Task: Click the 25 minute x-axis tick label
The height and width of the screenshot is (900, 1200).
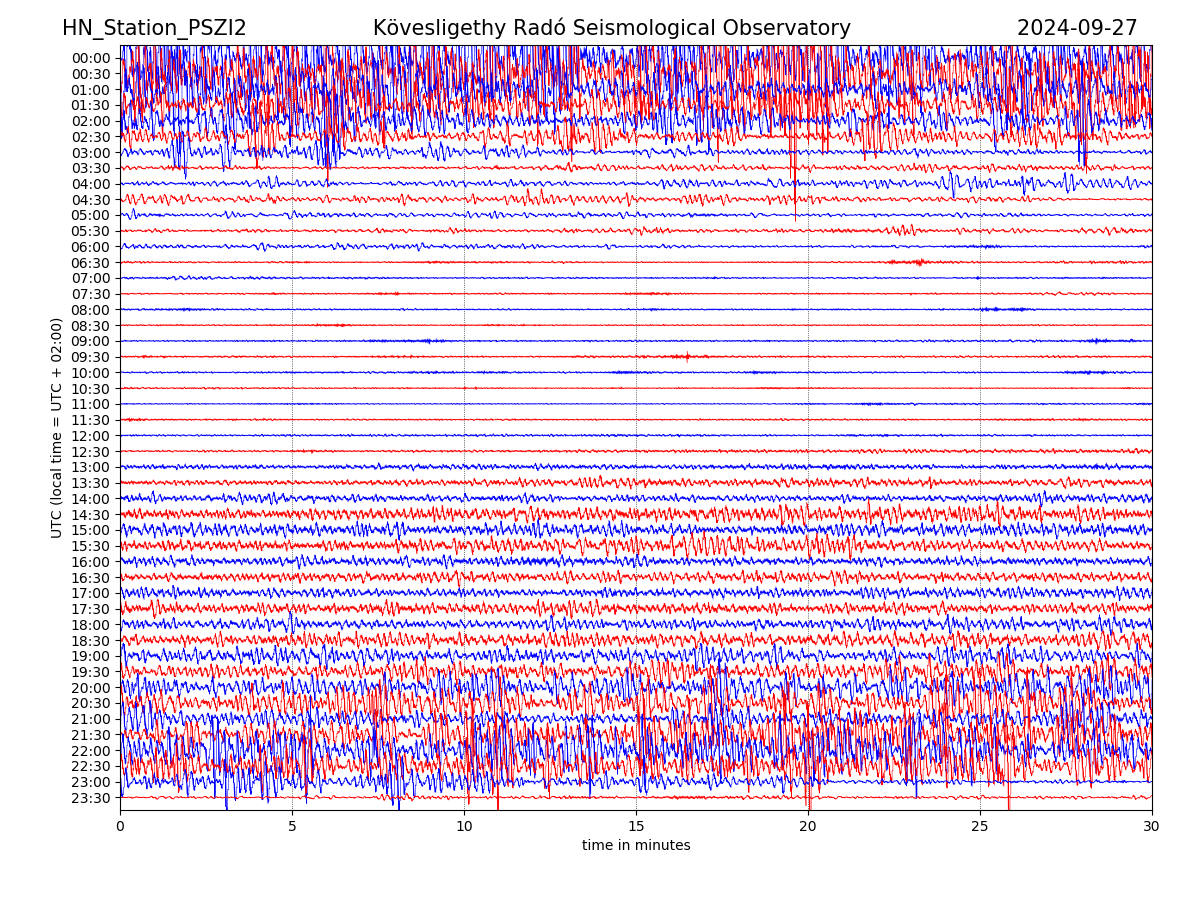Action: coord(980,827)
